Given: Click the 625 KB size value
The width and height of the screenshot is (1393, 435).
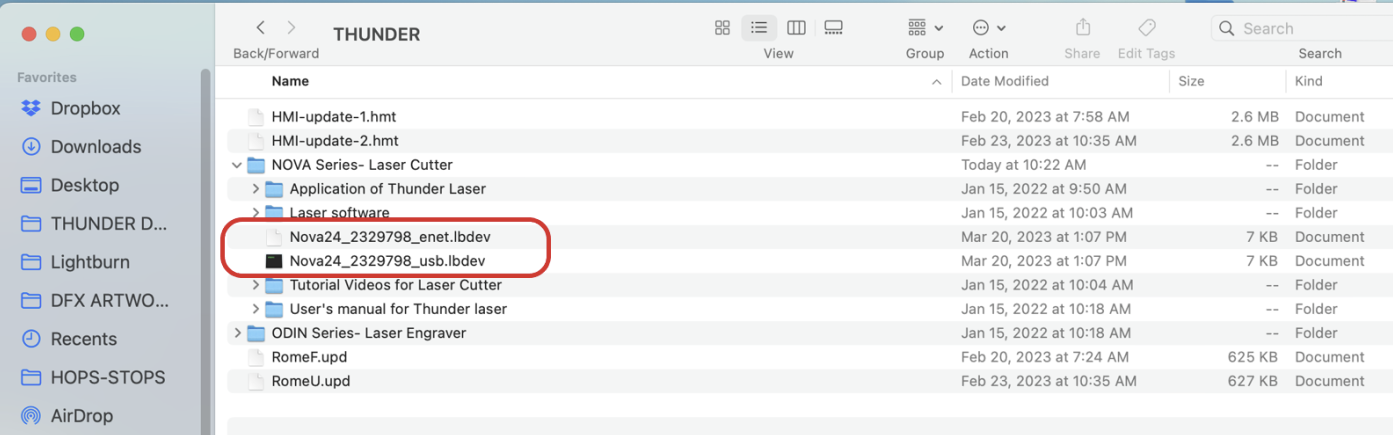Looking at the screenshot, I should [x=1253, y=357].
